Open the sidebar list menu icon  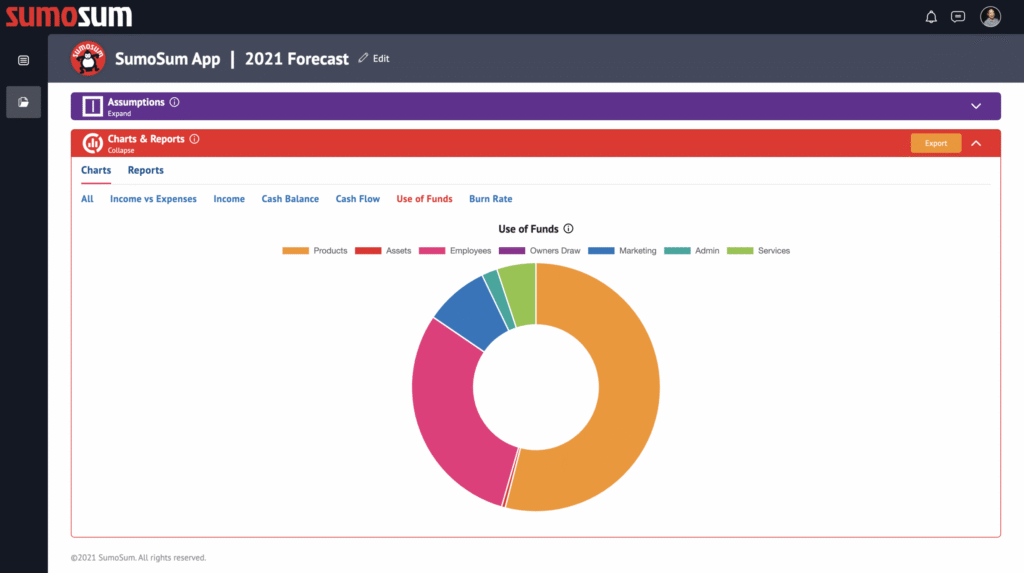(23, 60)
